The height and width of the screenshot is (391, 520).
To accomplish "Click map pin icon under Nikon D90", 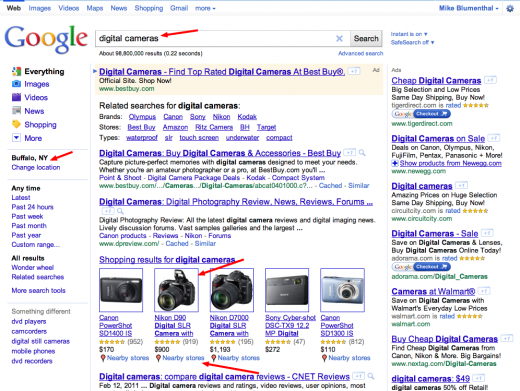I will (158, 358).
